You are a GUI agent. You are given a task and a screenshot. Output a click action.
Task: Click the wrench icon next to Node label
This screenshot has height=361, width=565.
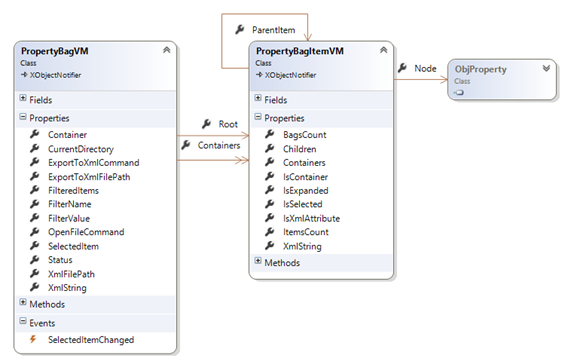(x=402, y=68)
